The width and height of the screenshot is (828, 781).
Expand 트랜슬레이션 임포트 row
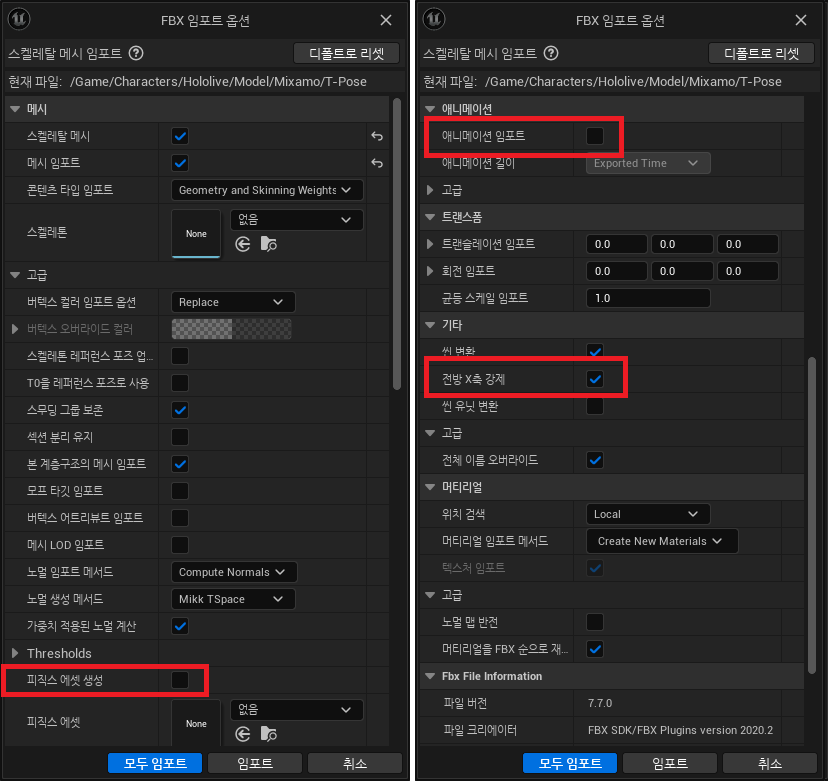(x=430, y=244)
